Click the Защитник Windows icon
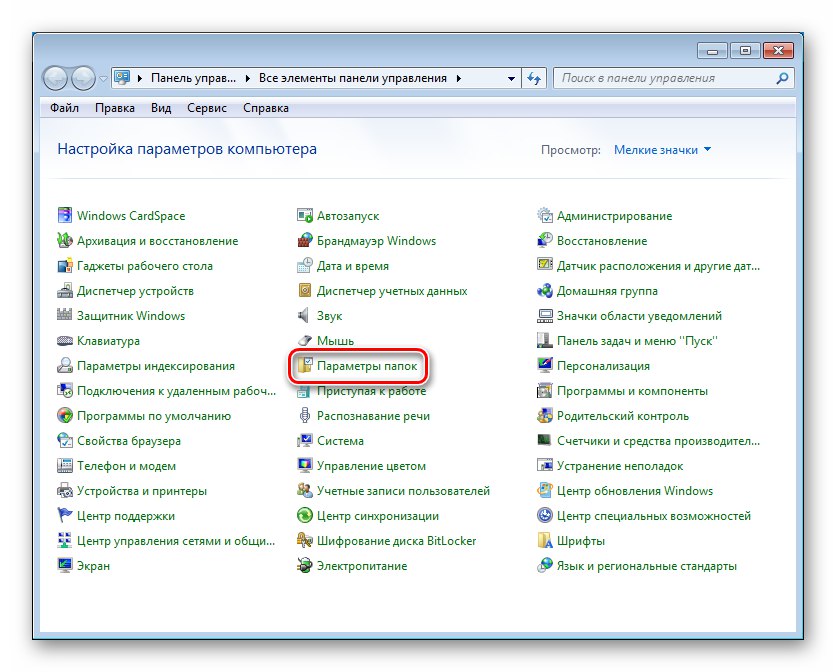Image resolution: width=836 pixels, height=672 pixels. (x=65, y=315)
